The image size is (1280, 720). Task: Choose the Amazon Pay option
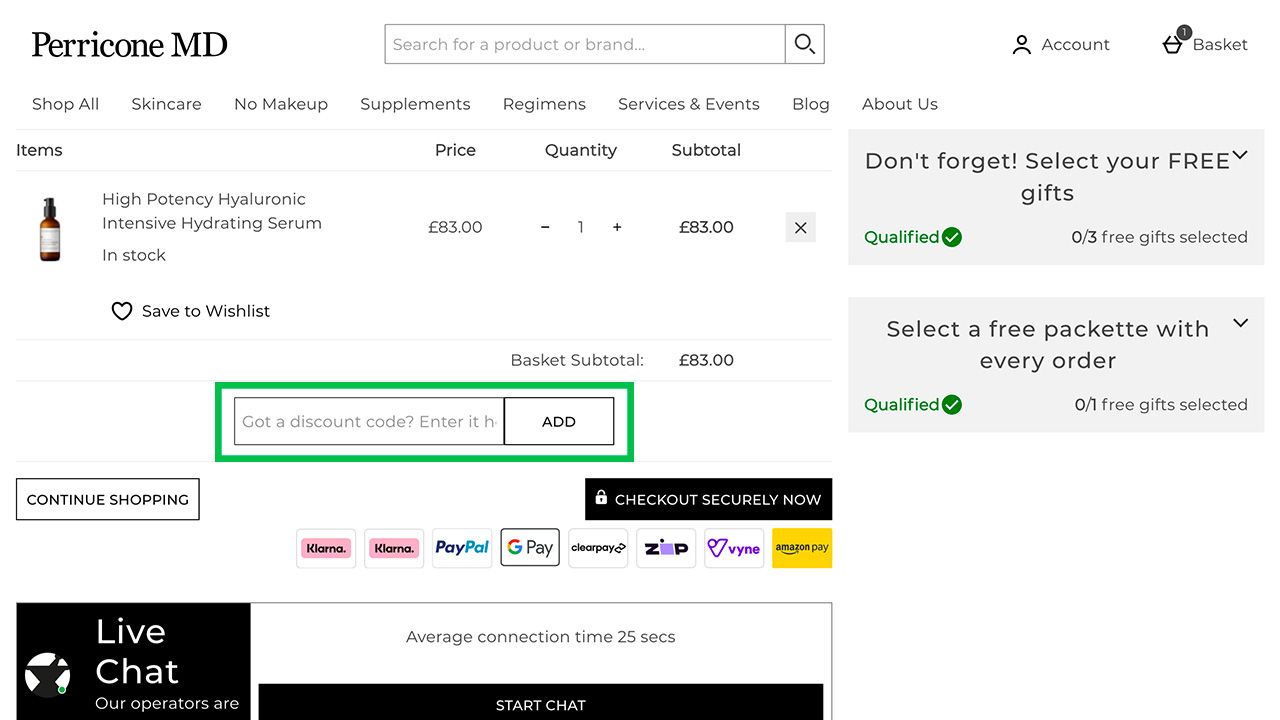point(802,548)
